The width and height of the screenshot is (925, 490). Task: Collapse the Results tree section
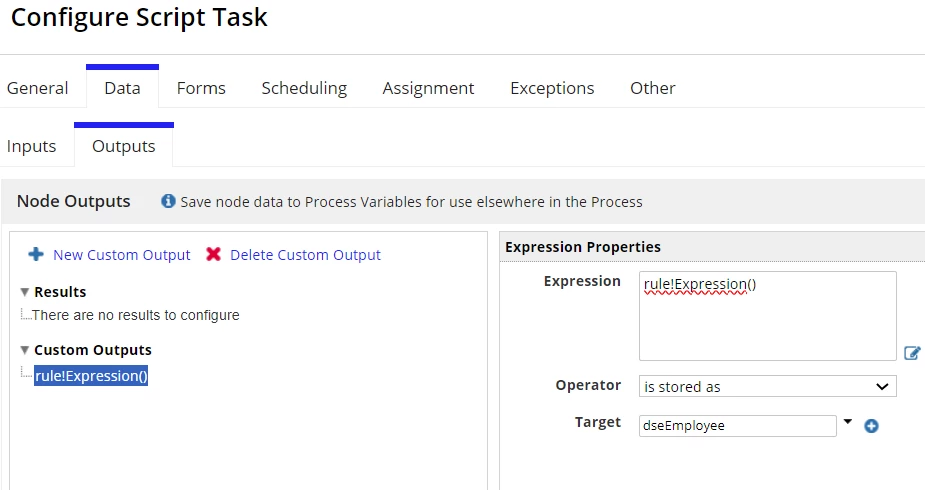click(25, 292)
